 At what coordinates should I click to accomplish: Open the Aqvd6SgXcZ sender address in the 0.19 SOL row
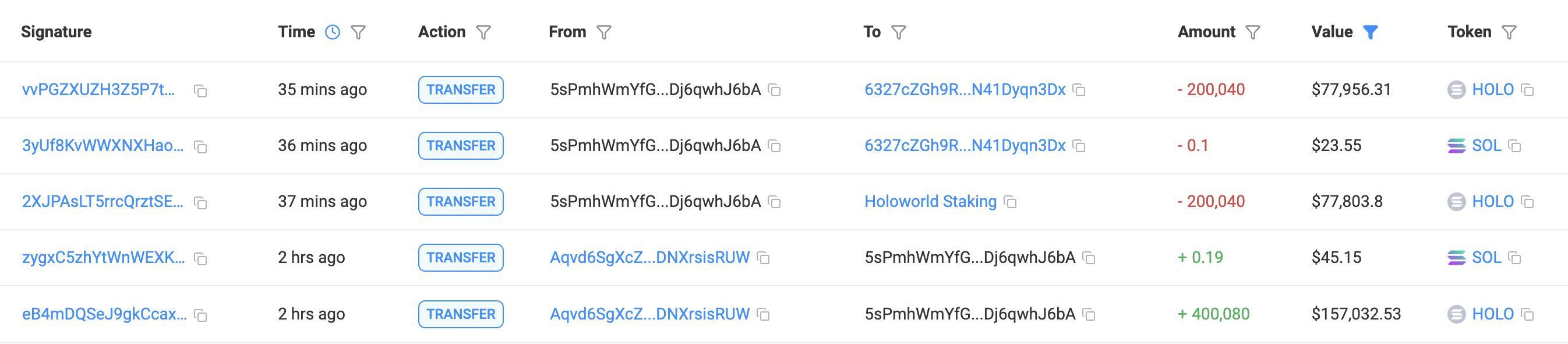pyautogui.click(x=649, y=258)
